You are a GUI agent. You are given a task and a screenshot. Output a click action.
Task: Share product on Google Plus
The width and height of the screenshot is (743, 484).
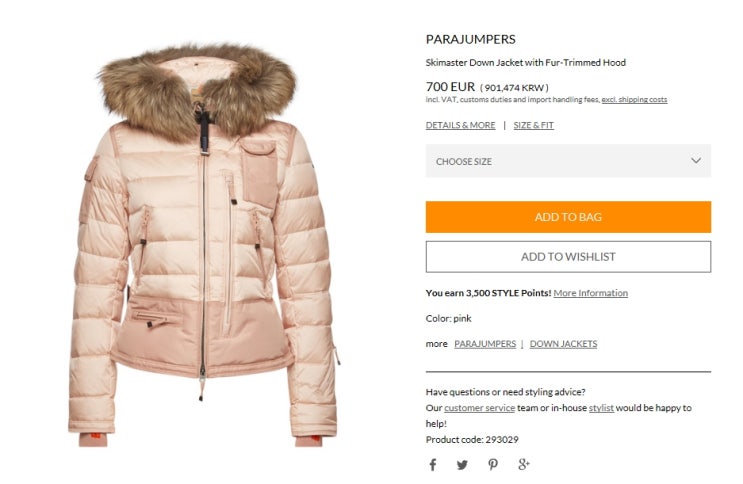(524, 465)
